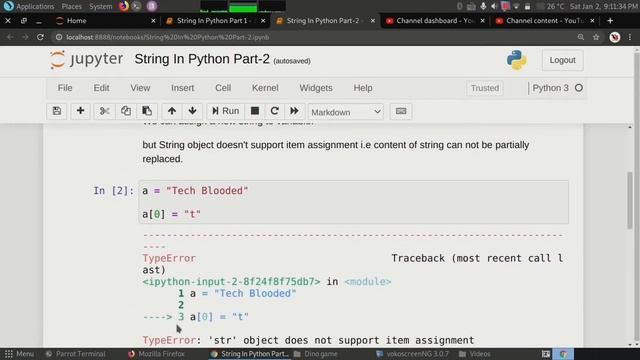640x360 pixels.
Task: Move selected cell down arrow
Action: coord(193,111)
